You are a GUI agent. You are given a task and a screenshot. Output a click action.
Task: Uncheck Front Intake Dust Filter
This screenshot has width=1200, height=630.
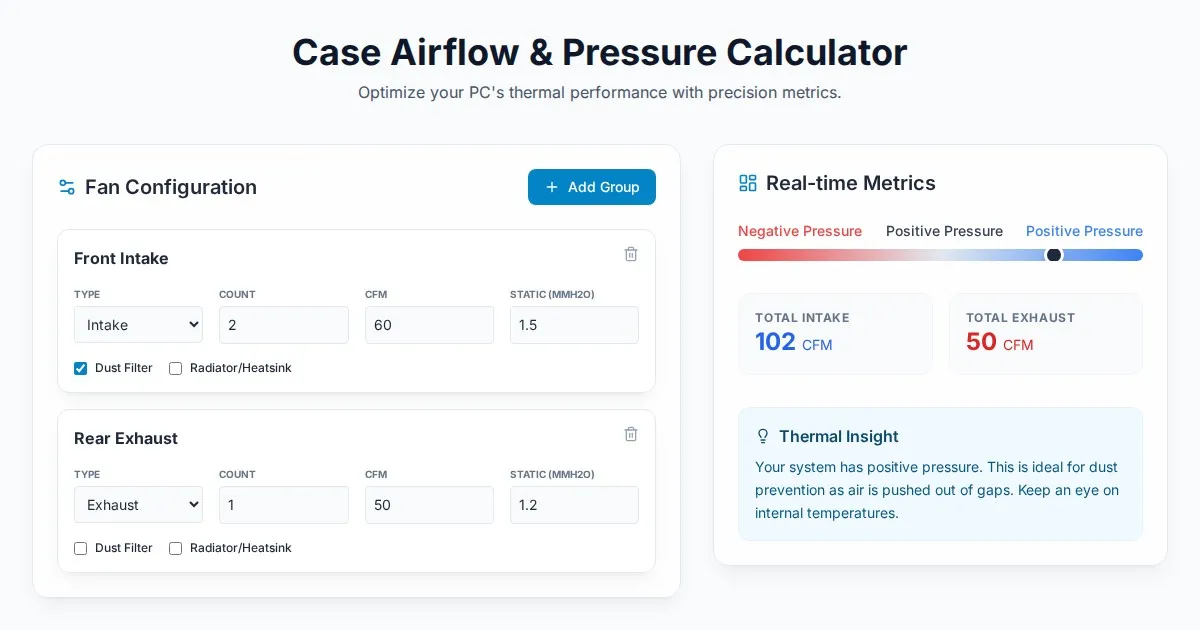[x=81, y=368]
